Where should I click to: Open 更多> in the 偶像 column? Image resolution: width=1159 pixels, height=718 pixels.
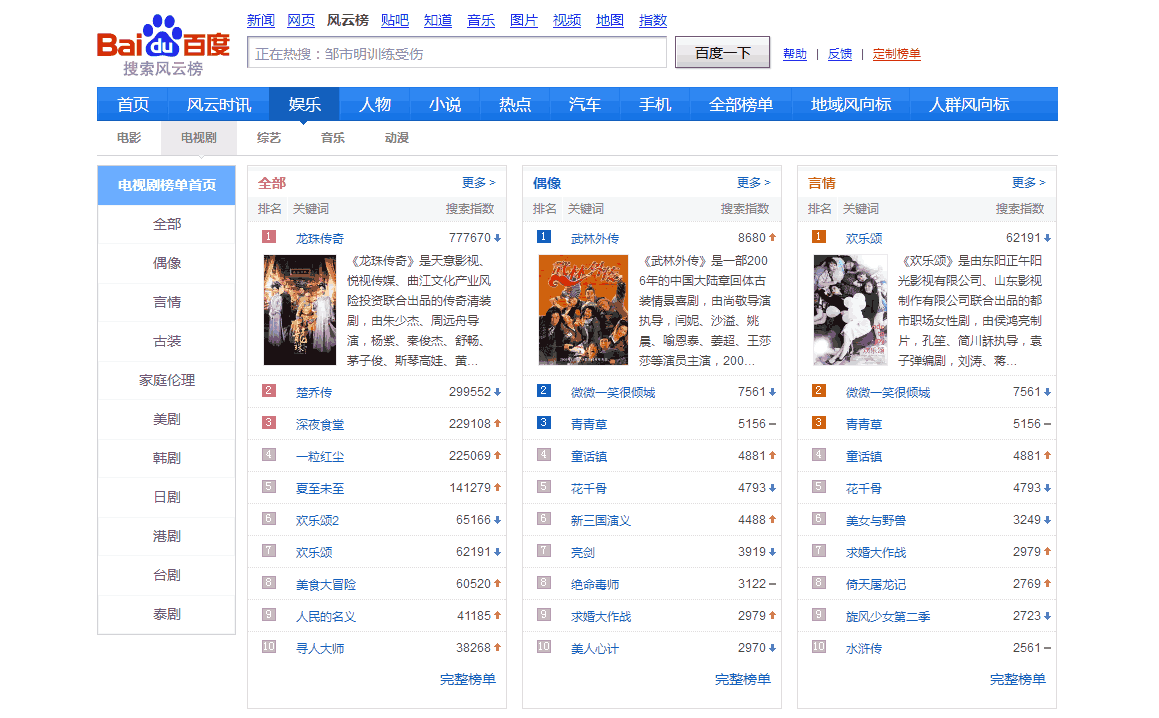(754, 182)
